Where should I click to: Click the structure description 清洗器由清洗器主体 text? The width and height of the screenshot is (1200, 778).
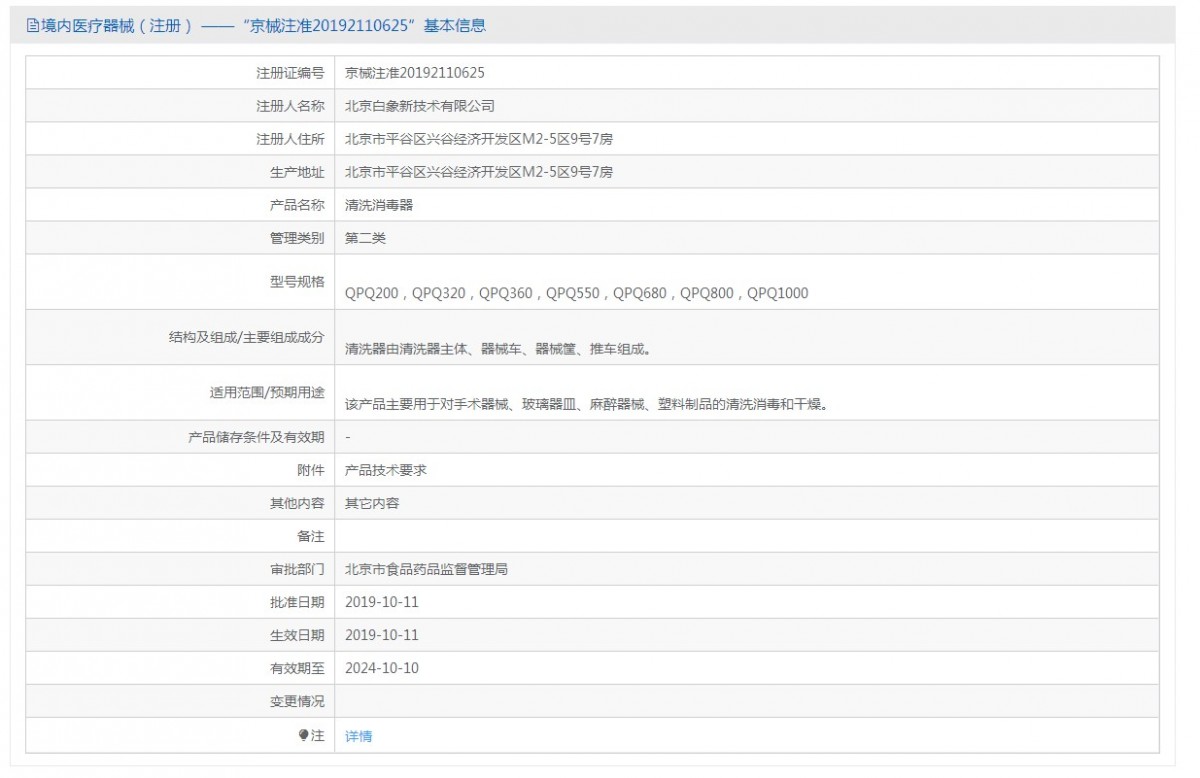[498, 349]
